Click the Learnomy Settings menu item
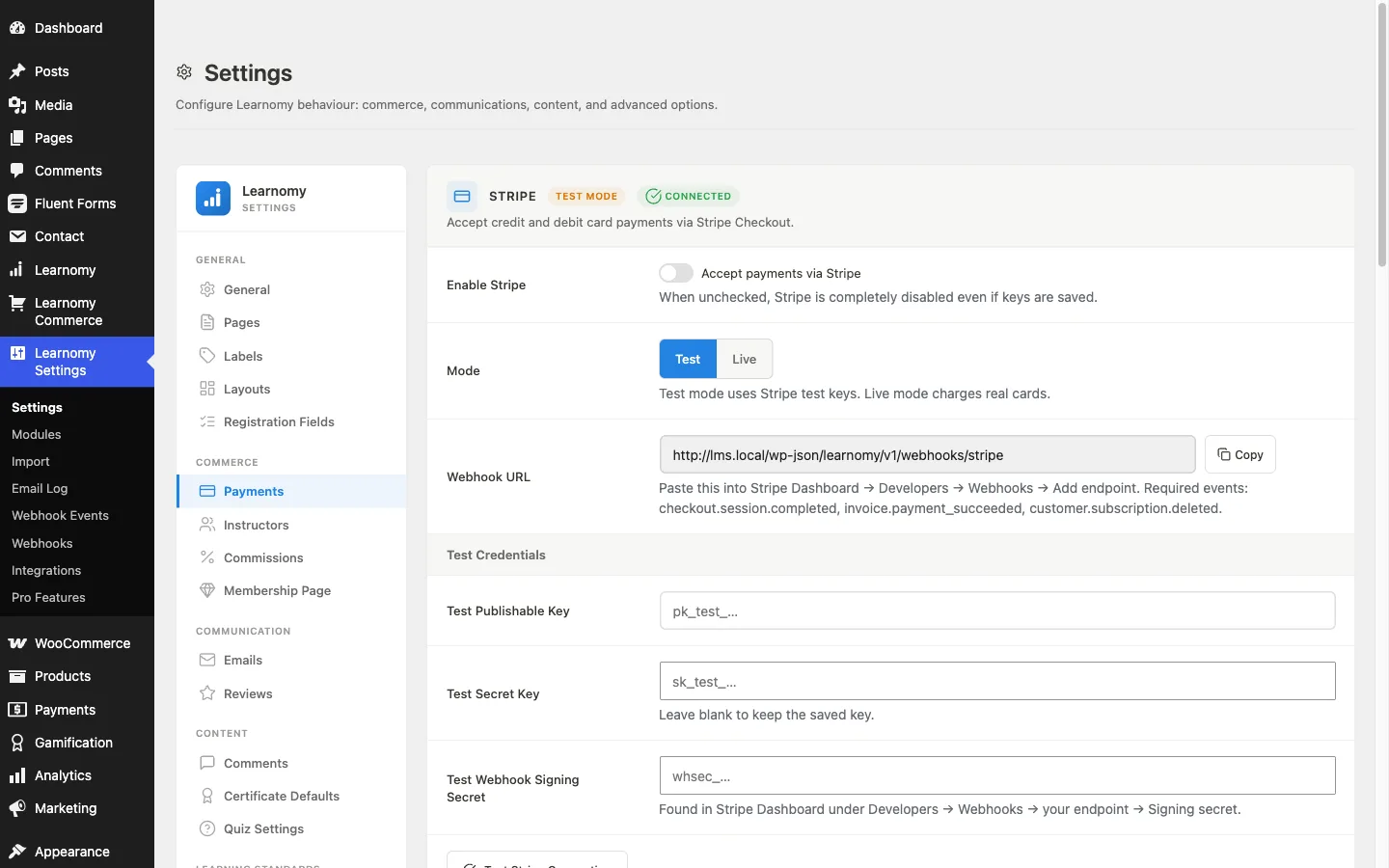Image resolution: width=1389 pixels, height=868 pixels. pos(77,362)
